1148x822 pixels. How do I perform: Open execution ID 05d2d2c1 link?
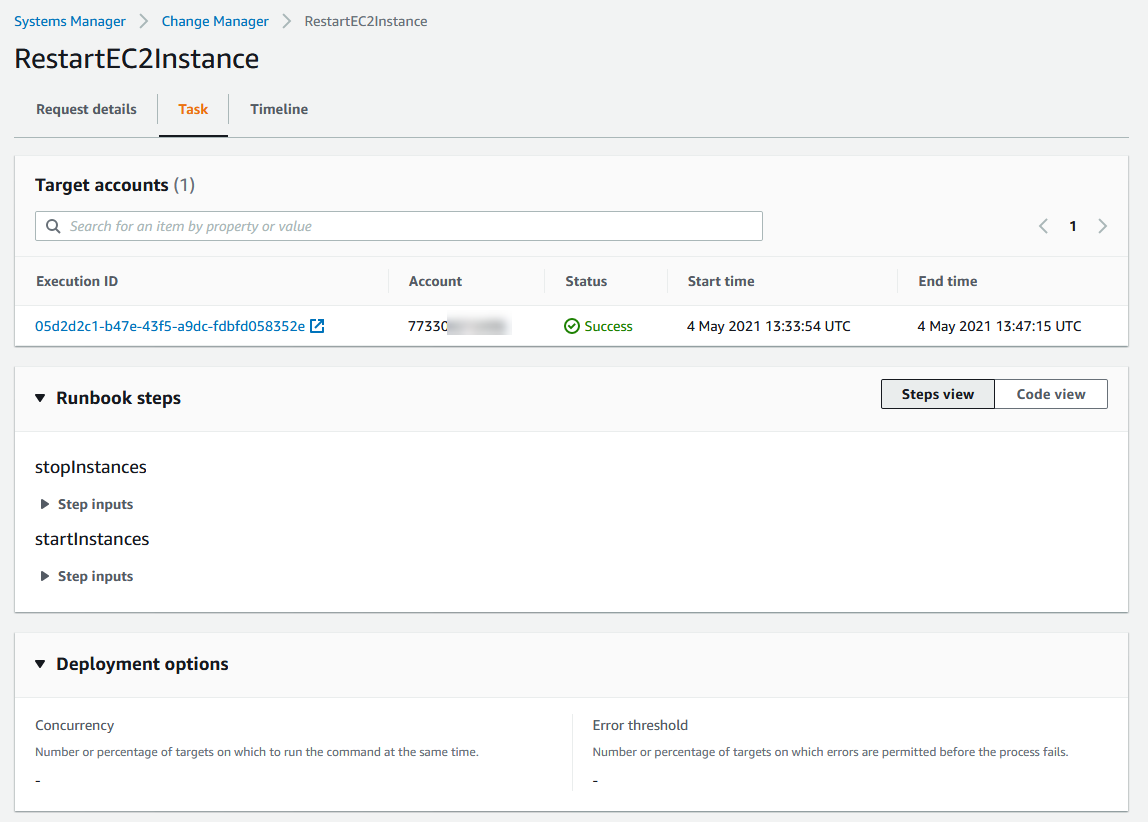[x=170, y=326]
